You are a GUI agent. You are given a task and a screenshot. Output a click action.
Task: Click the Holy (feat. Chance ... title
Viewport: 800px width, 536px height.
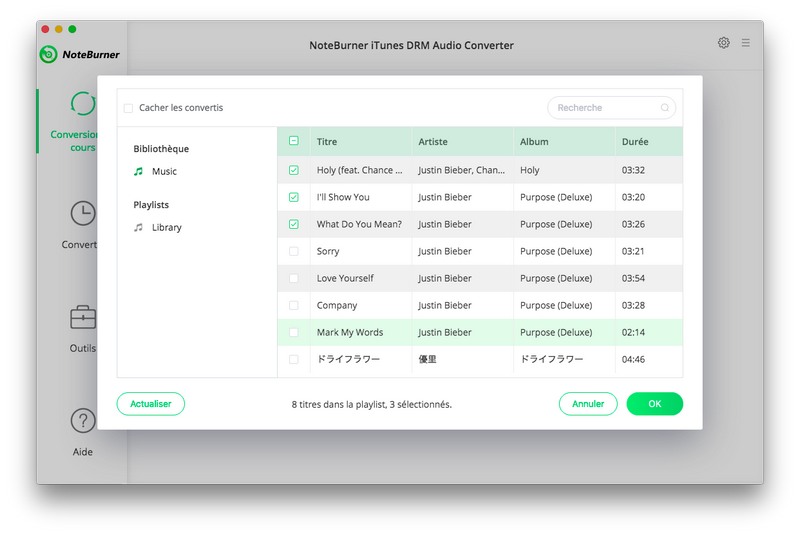(360, 170)
